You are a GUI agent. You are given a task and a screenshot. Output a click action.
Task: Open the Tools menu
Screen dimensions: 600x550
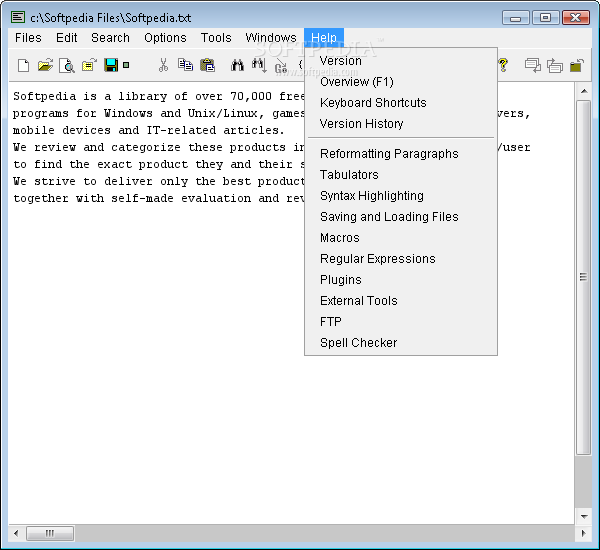click(x=216, y=38)
